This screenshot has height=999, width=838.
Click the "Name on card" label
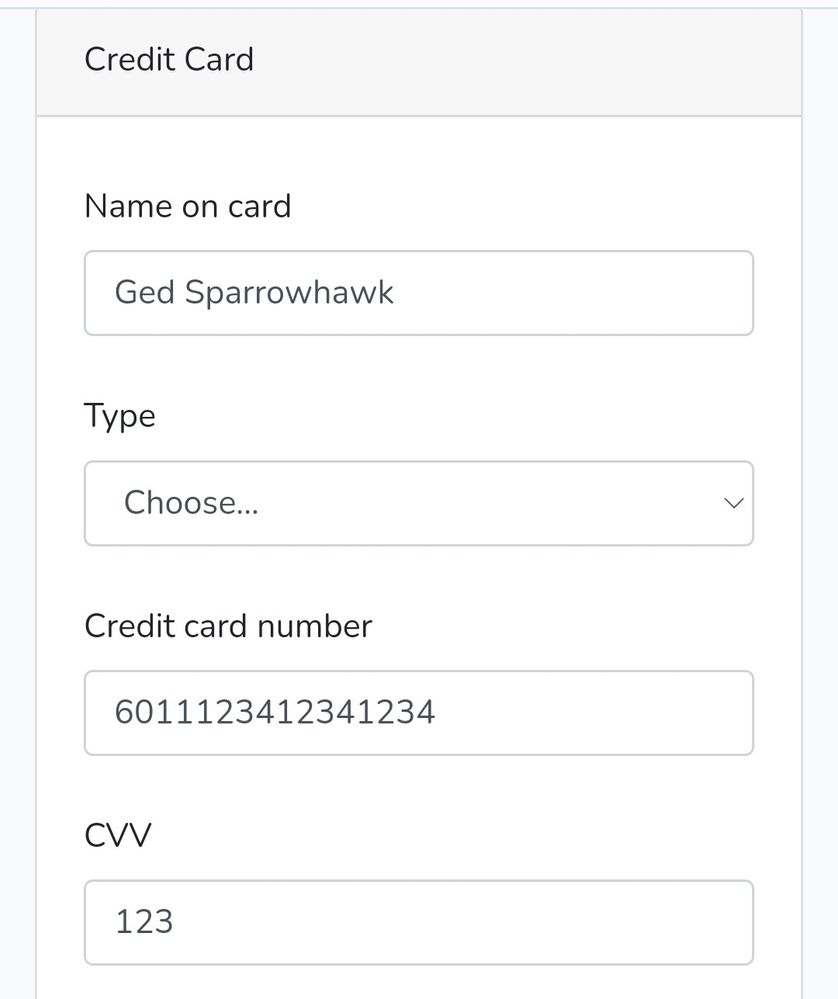(187, 206)
